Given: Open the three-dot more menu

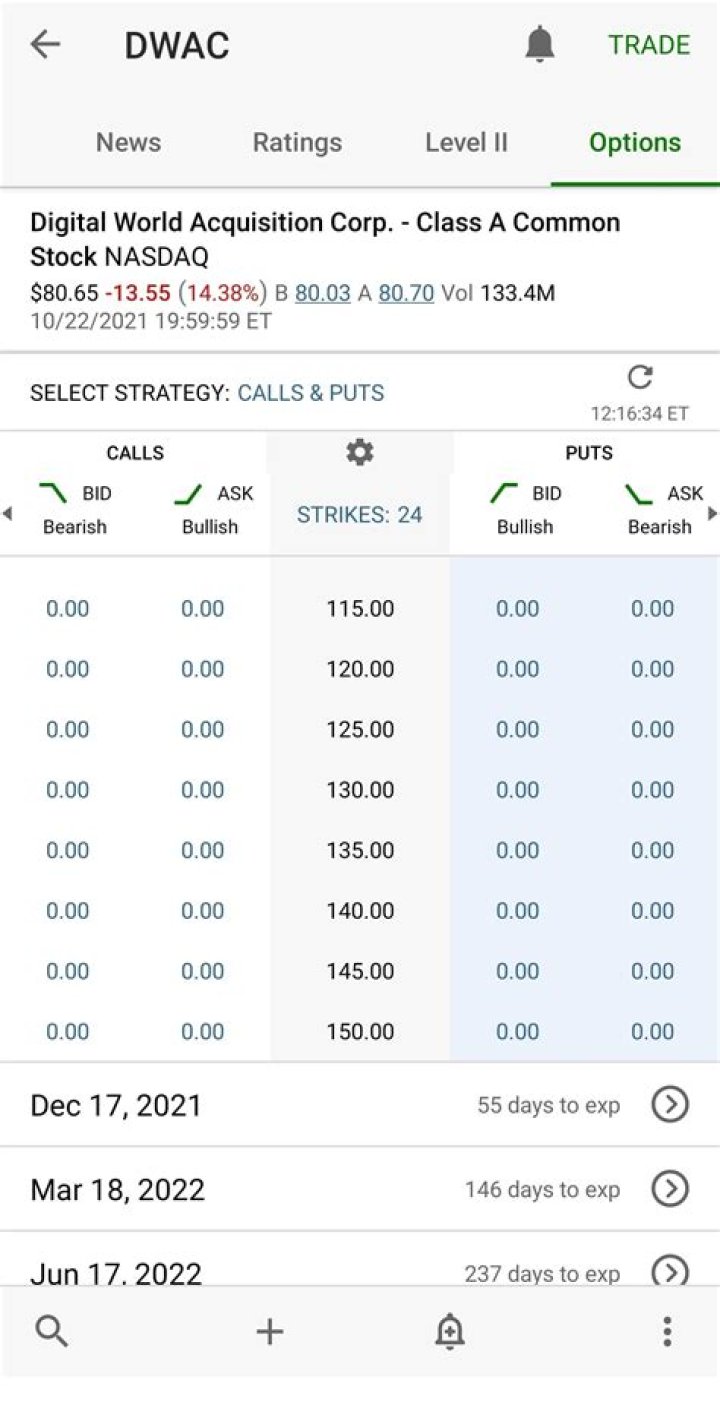Looking at the screenshot, I should click(667, 1331).
